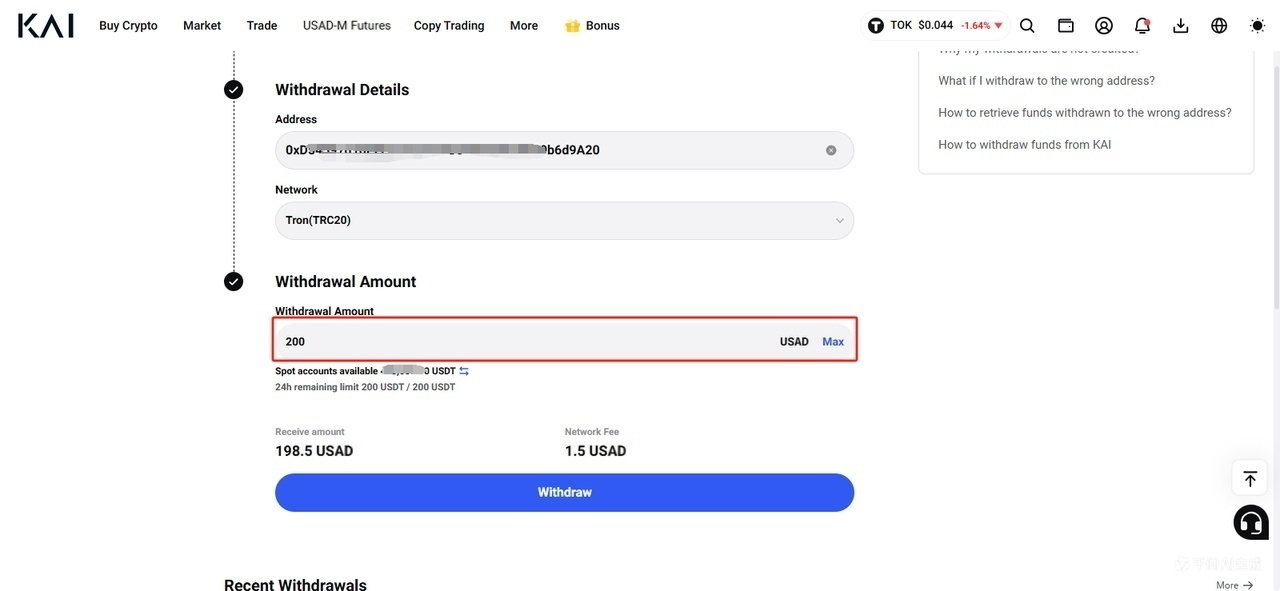
Task: Open the More menu in navigation
Action: pyautogui.click(x=524, y=26)
